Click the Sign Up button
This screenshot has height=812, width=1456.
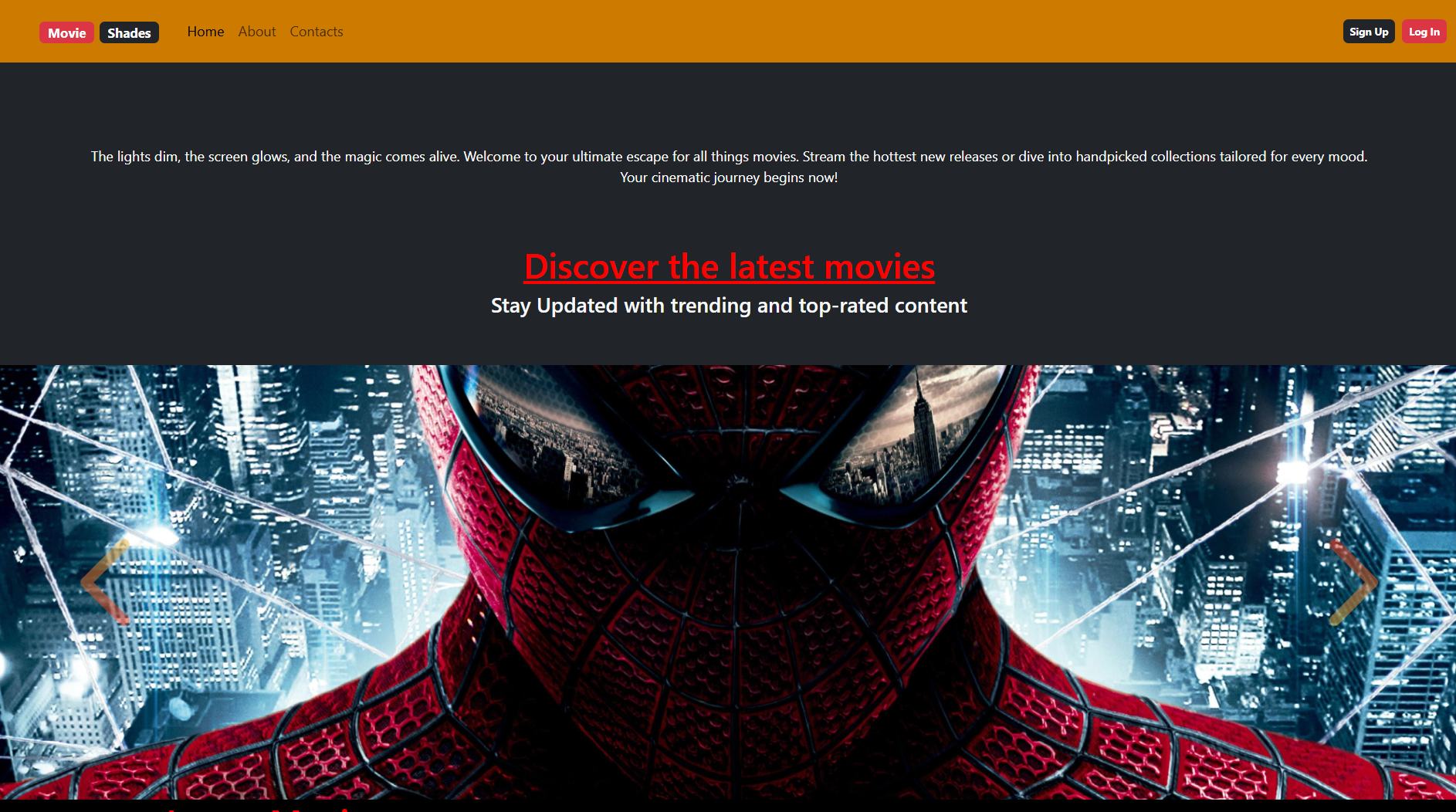(x=1369, y=32)
